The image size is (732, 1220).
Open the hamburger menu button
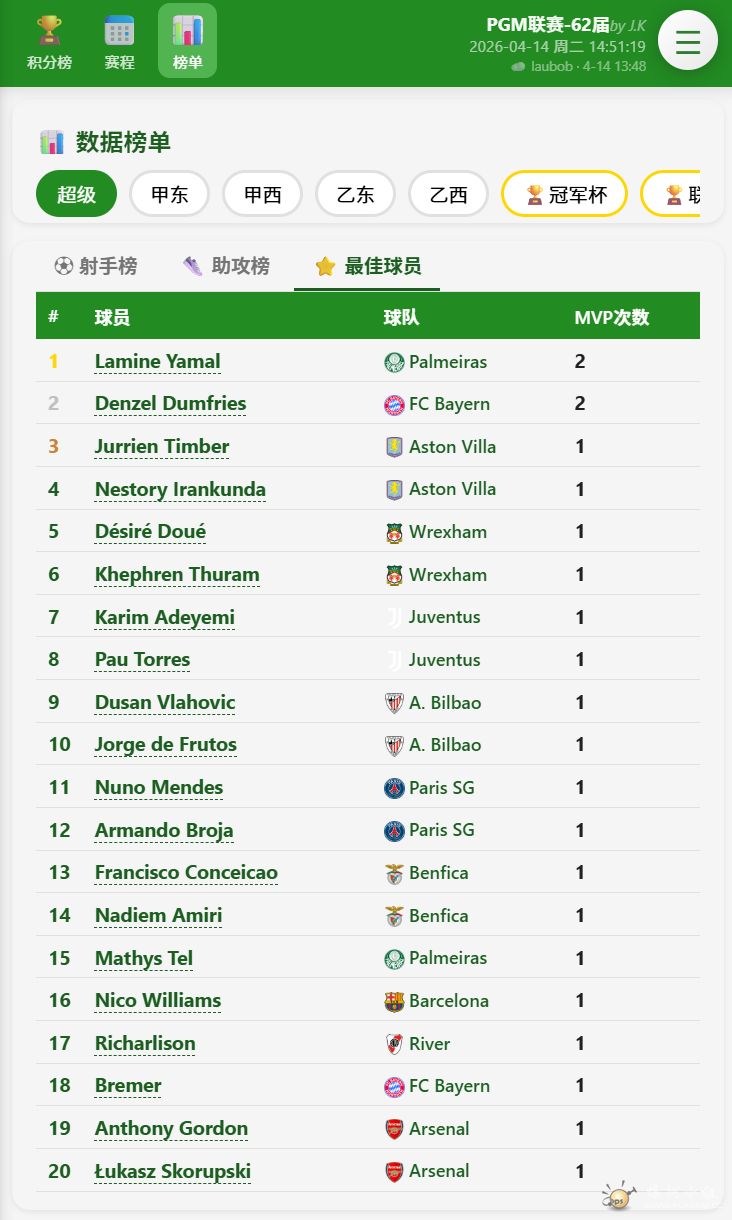coord(687,41)
